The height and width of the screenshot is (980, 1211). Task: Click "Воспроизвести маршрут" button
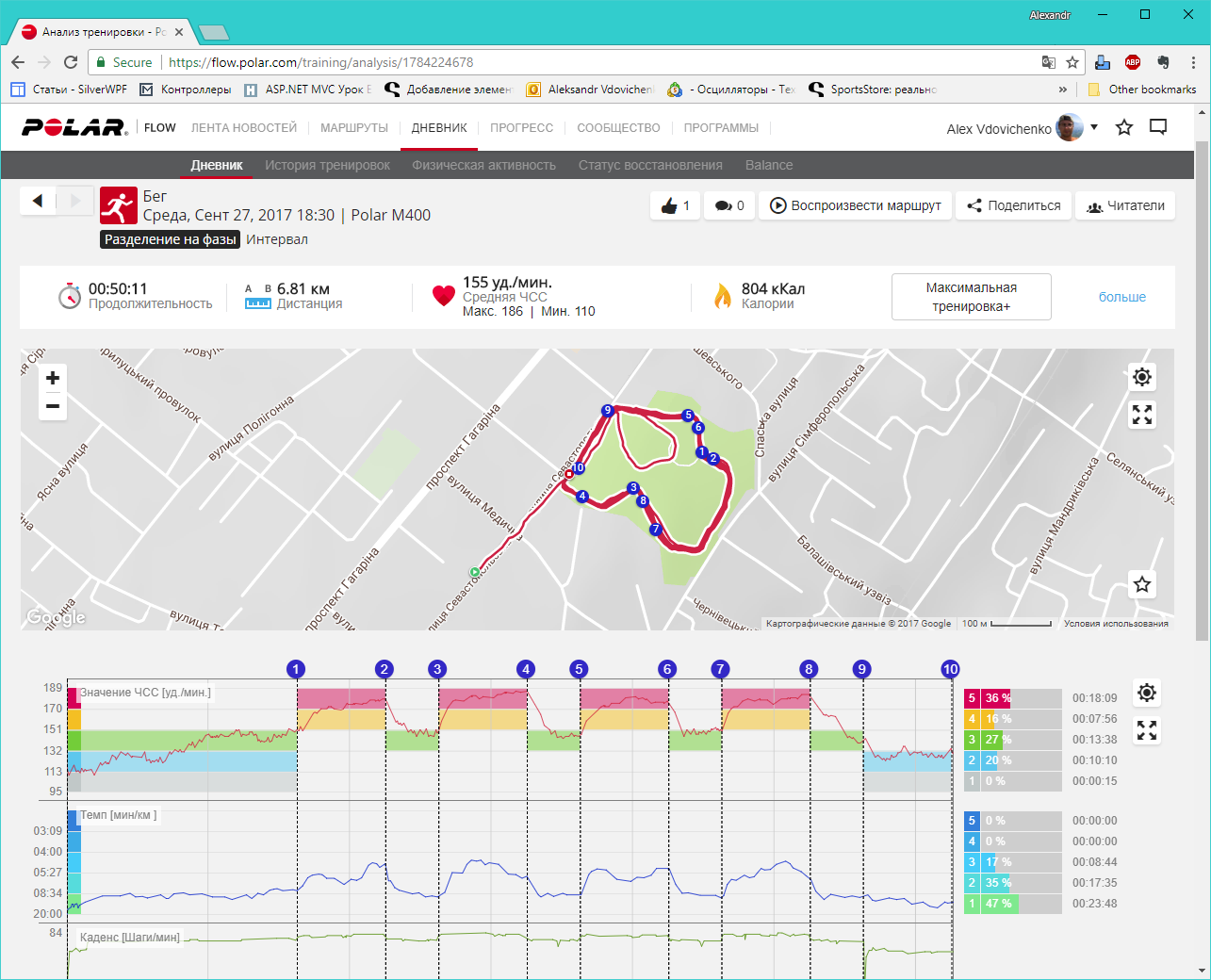(x=856, y=205)
